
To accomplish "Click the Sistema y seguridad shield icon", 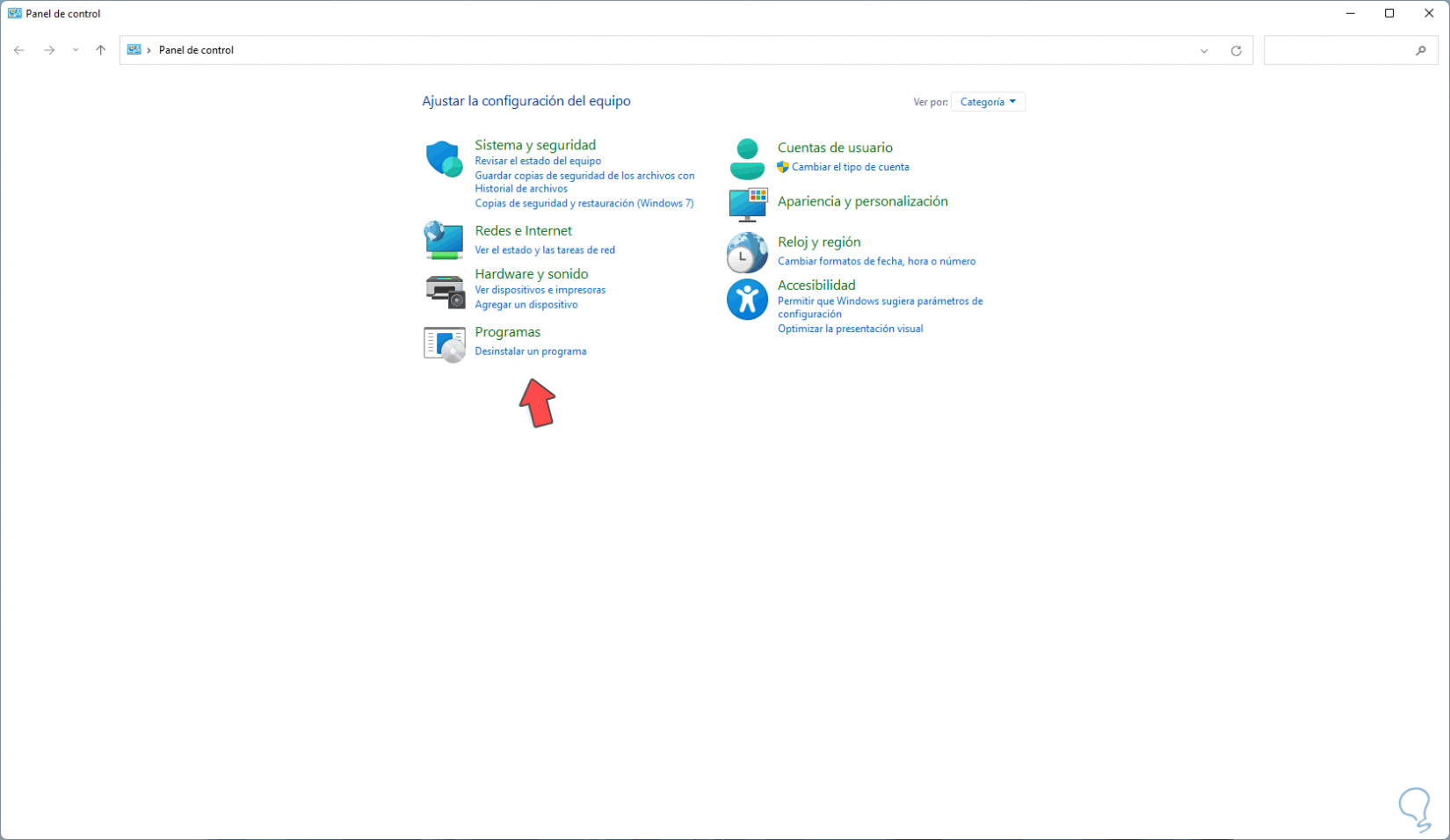I will (x=444, y=159).
